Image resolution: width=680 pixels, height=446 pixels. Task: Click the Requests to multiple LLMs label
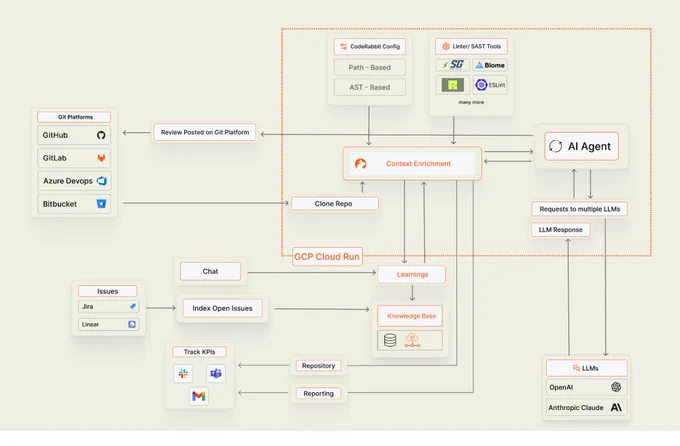tap(579, 209)
